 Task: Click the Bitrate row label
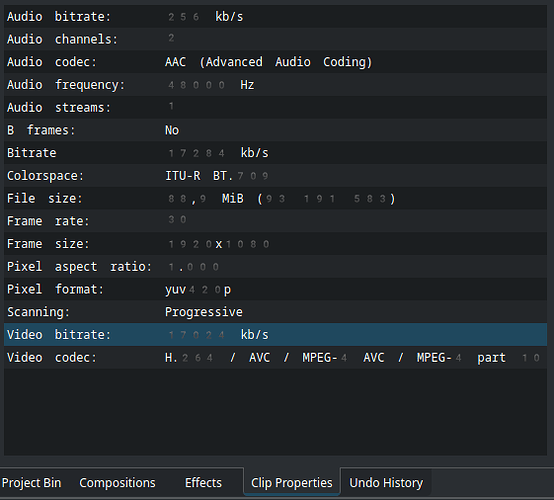coord(31,153)
